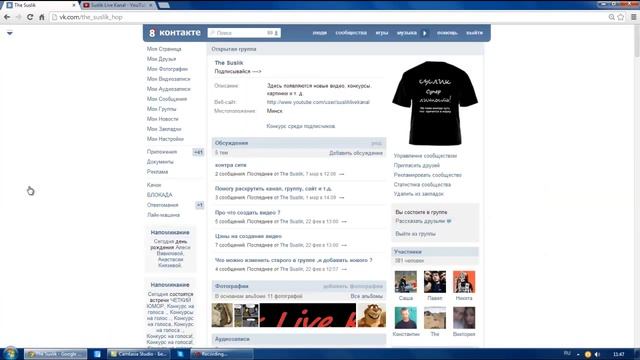
Task: Go to Моя Страница in sidebar
Action: click(164, 49)
